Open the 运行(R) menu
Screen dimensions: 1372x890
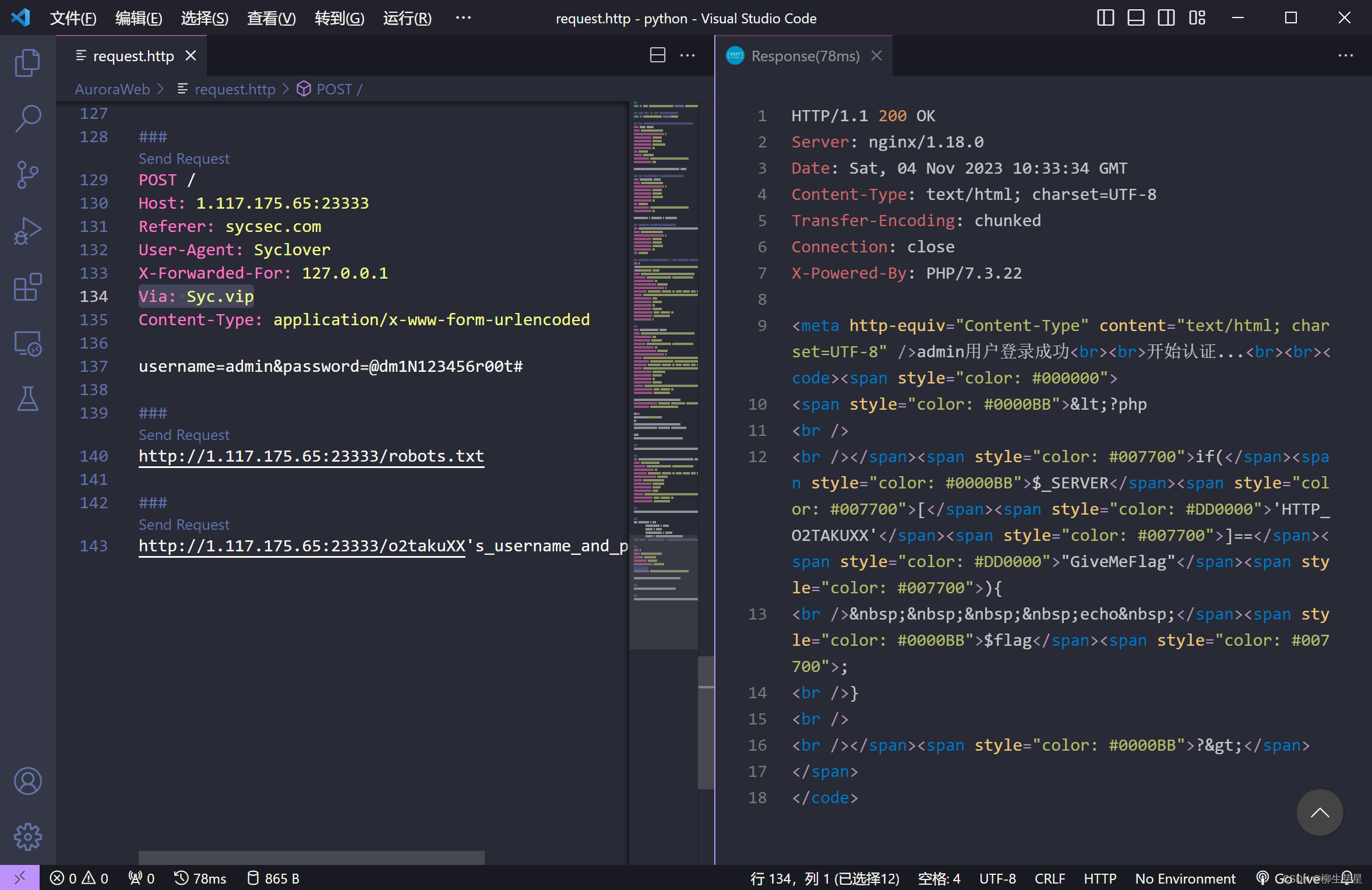[x=407, y=18]
